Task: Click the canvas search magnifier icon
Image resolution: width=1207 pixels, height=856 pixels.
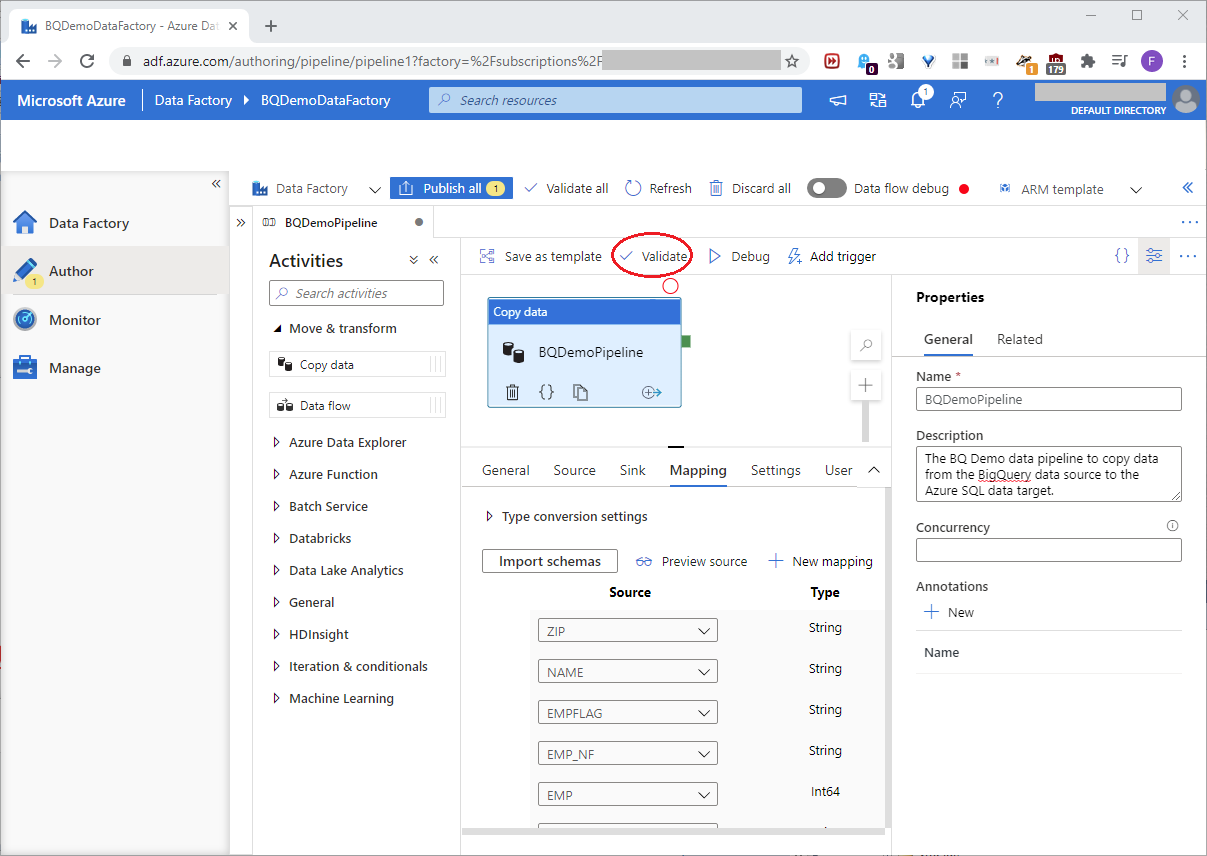Action: pos(866,346)
